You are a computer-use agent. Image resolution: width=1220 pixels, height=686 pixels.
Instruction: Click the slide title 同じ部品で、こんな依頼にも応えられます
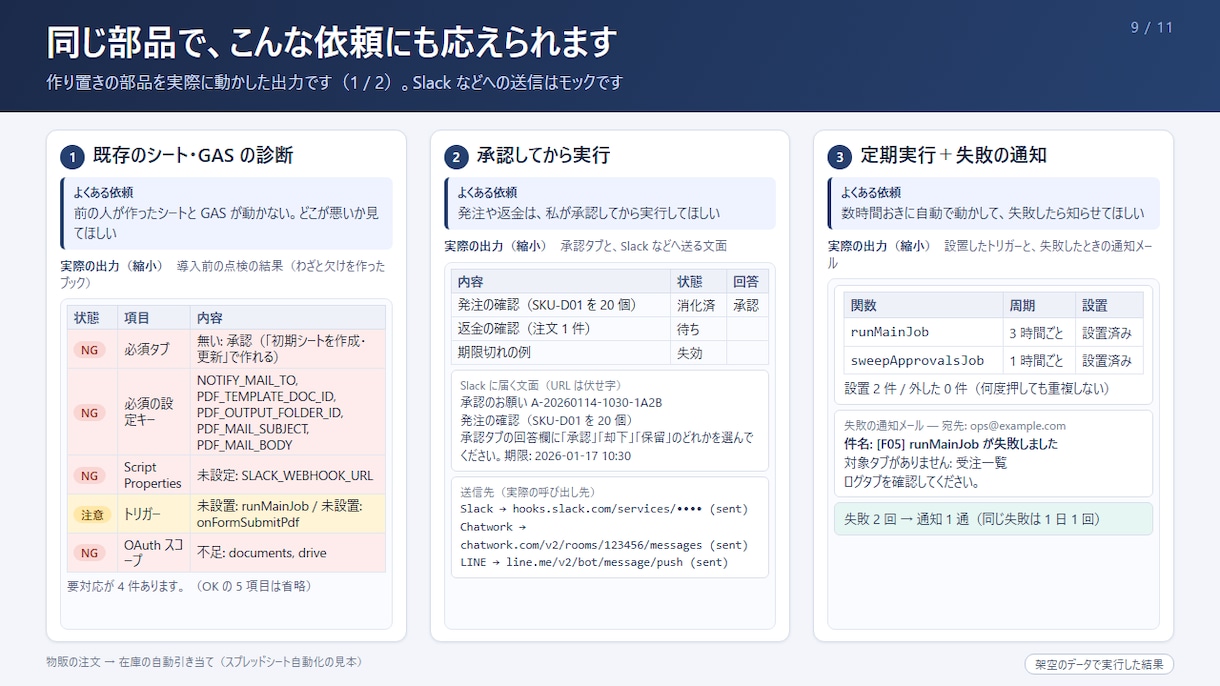[x=331, y=43]
